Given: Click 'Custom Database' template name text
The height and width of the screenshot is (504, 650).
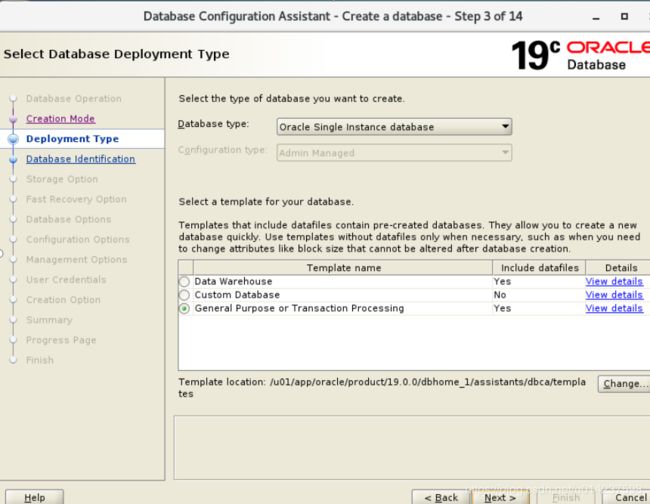Looking at the screenshot, I should 237,295.
